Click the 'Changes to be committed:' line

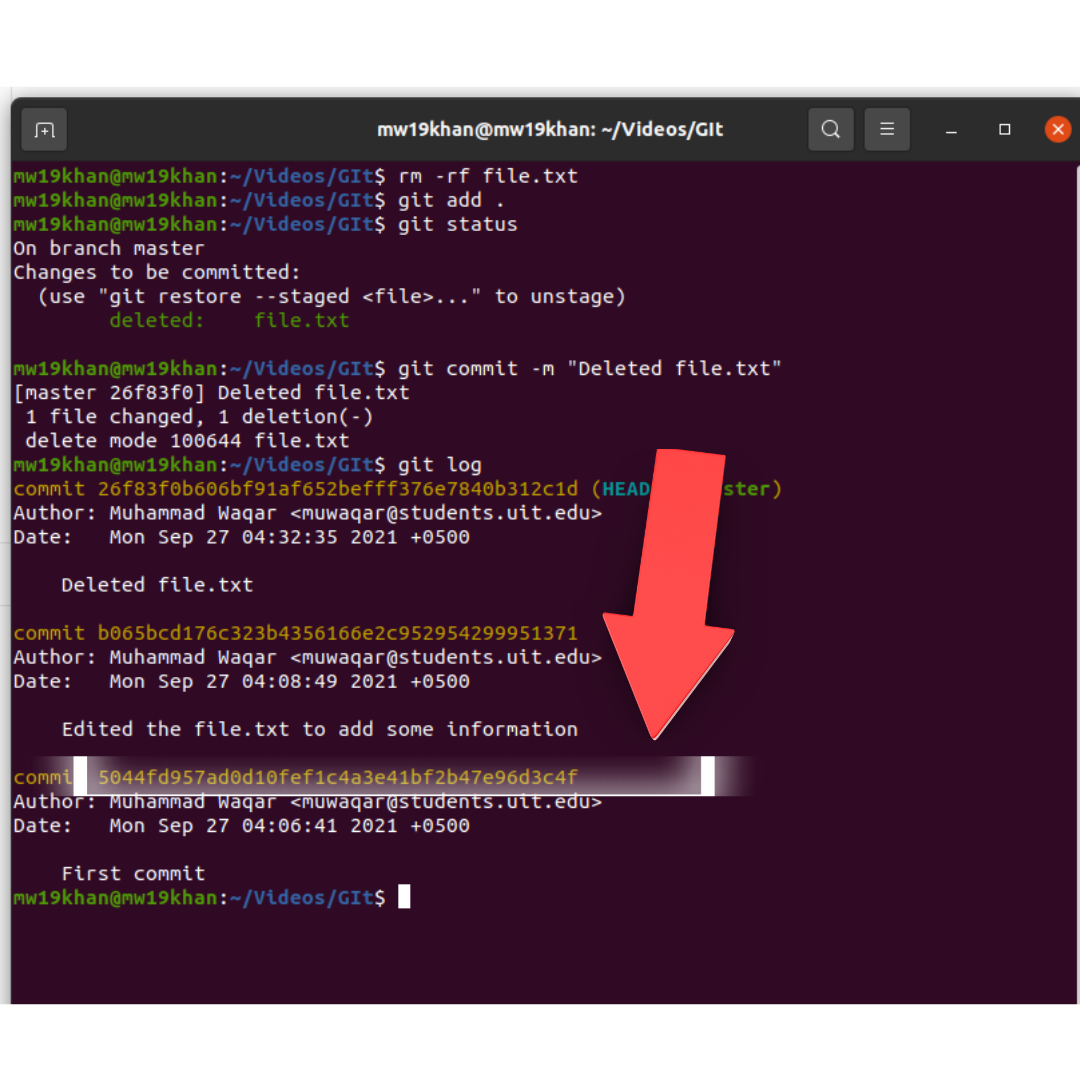pyautogui.click(x=157, y=273)
